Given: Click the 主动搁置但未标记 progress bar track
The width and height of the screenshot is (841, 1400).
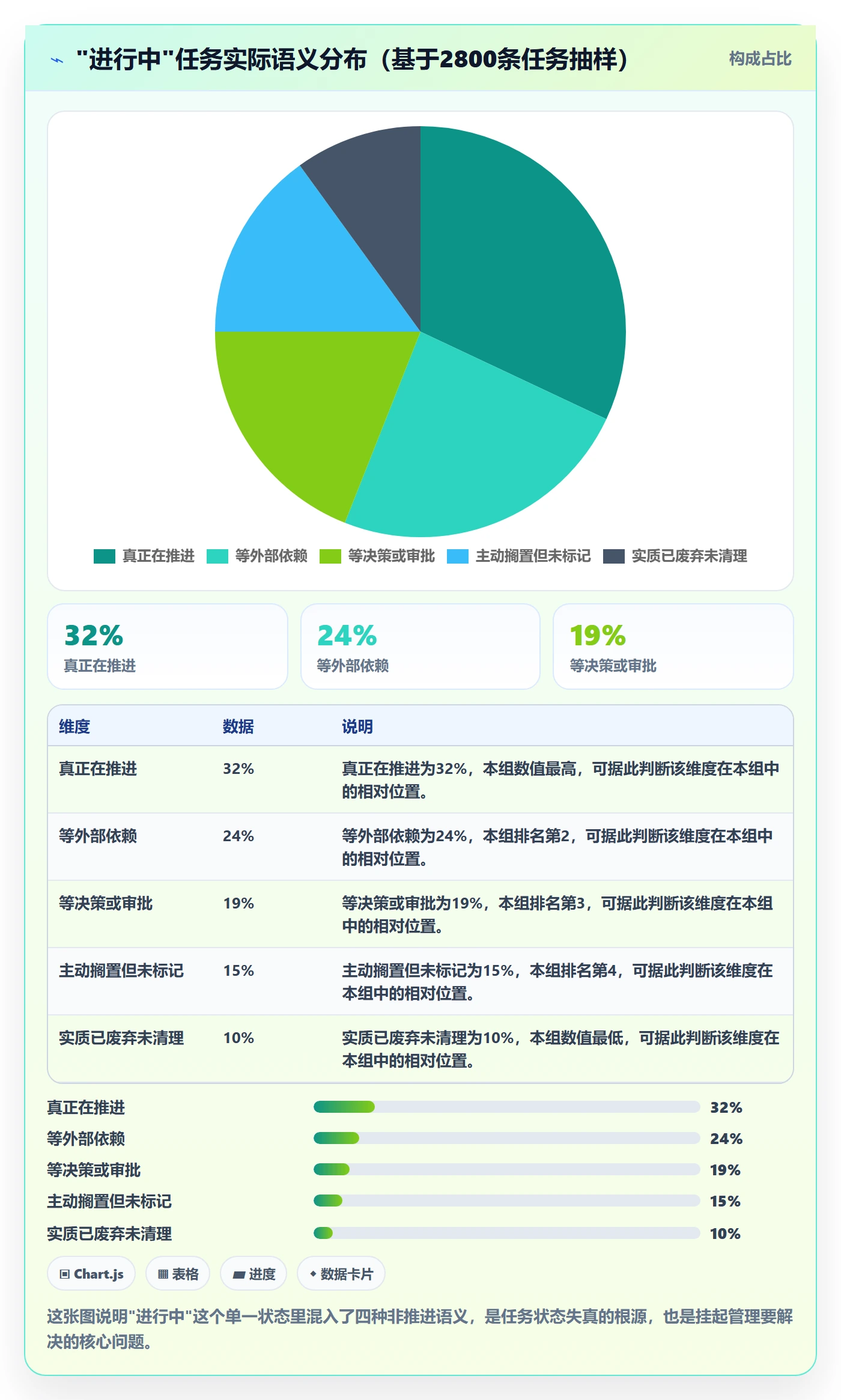Looking at the screenshot, I should coord(507,1201).
